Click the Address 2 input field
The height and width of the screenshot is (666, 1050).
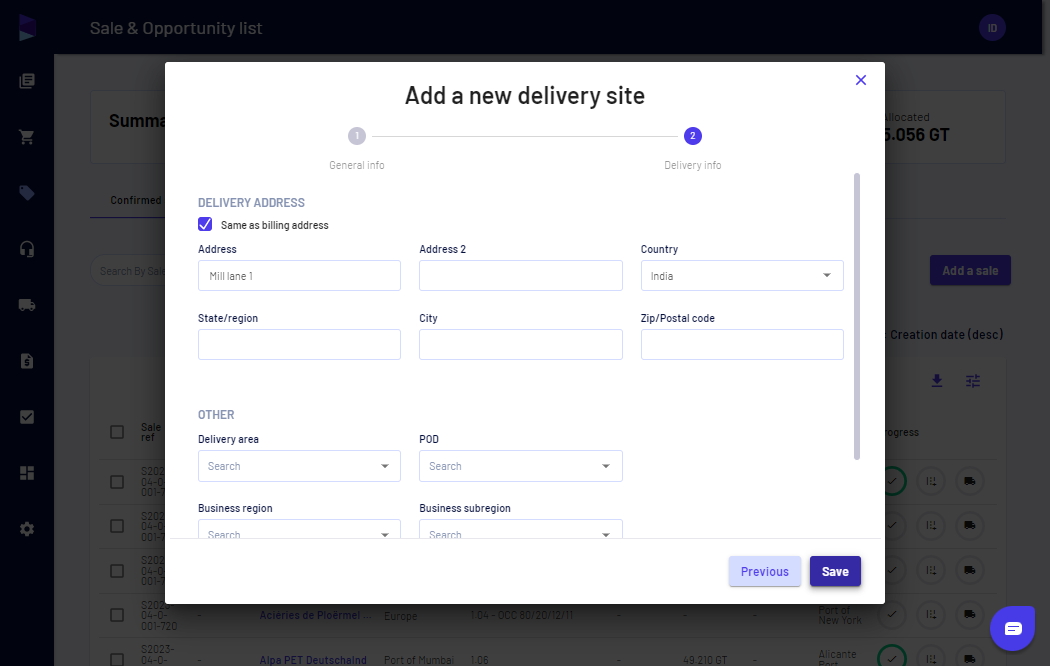tap(520, 276)
